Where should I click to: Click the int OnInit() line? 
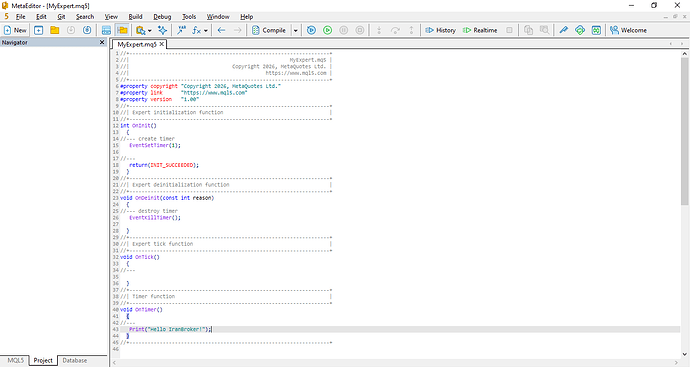pos(139,125)
